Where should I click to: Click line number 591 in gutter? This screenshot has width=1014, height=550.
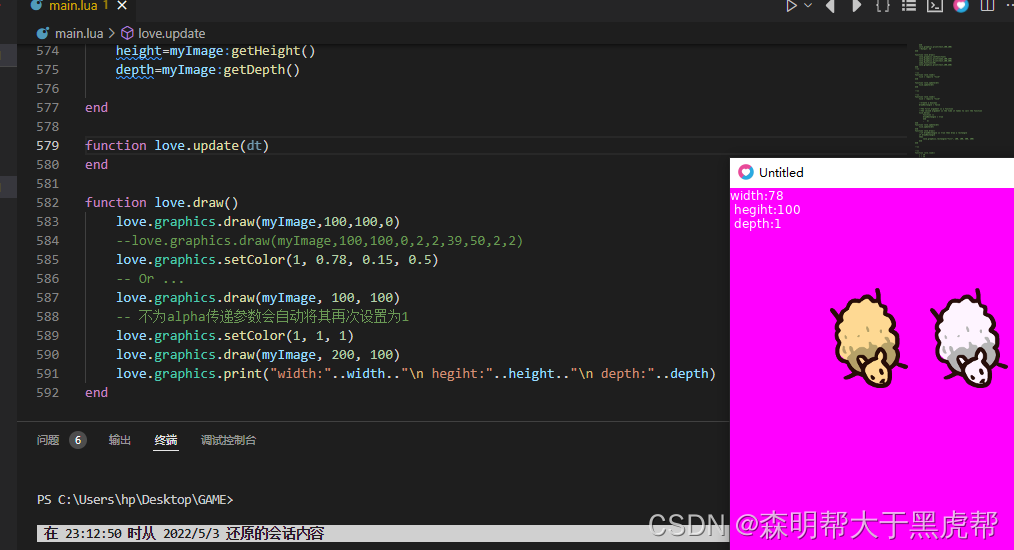tap(47, 373)
